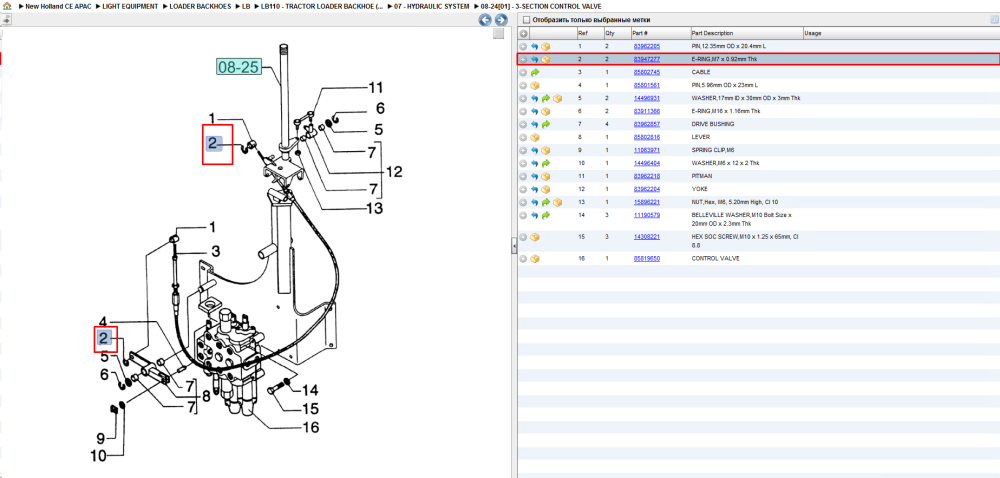Open LOADER BACKHOES breadcrumb
Image resolution: width=1000 pixels, height=478 pixels.
coord(200,6)
